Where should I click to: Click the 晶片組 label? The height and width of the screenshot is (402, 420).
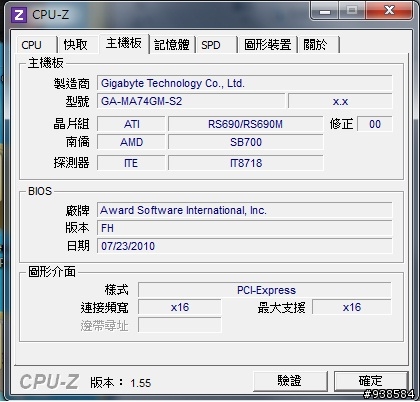tap(72, 124)
